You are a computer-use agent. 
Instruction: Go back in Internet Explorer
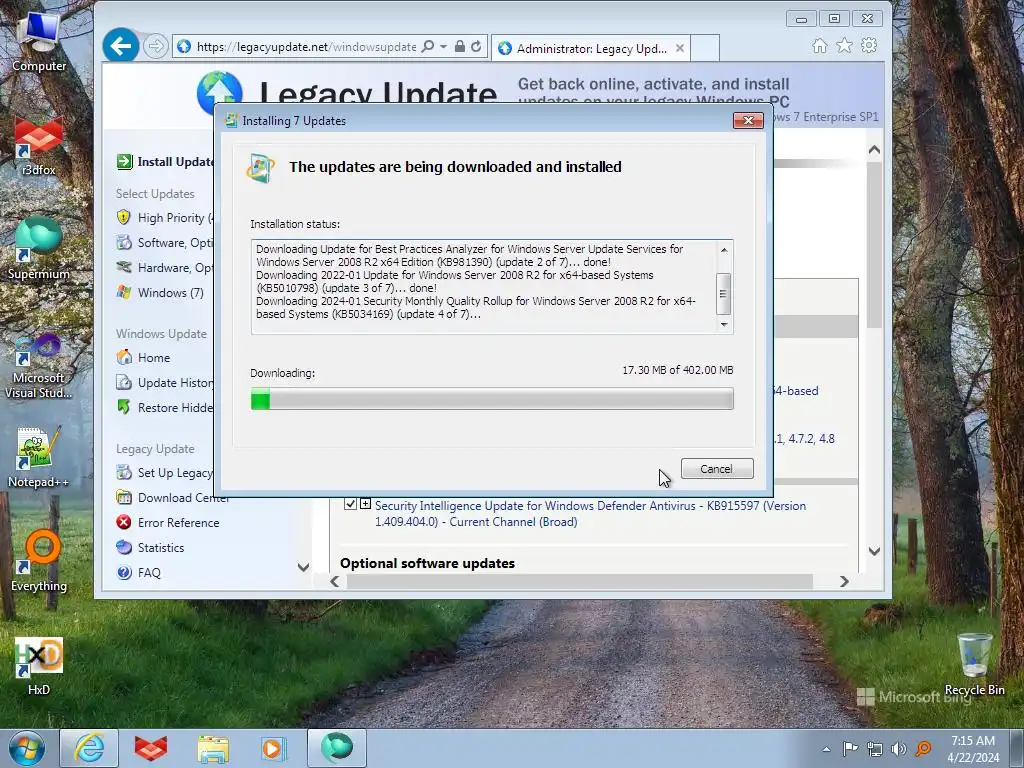point(121,46)
